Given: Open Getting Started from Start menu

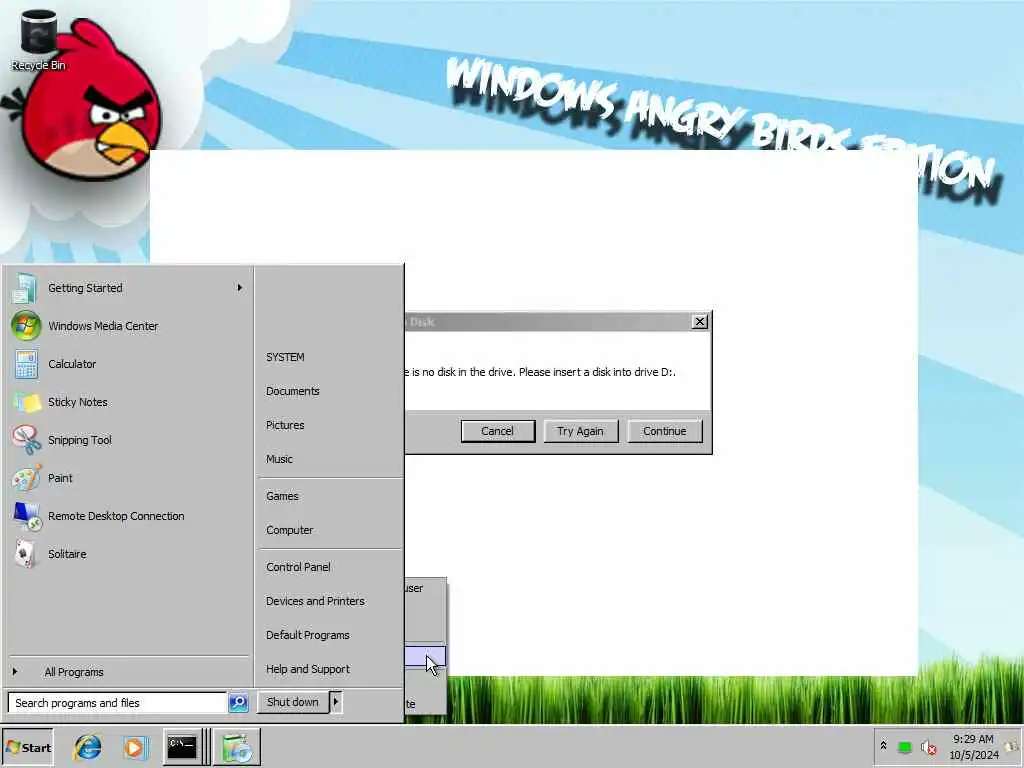Looking at the screenshot, I should pos(127,288).
